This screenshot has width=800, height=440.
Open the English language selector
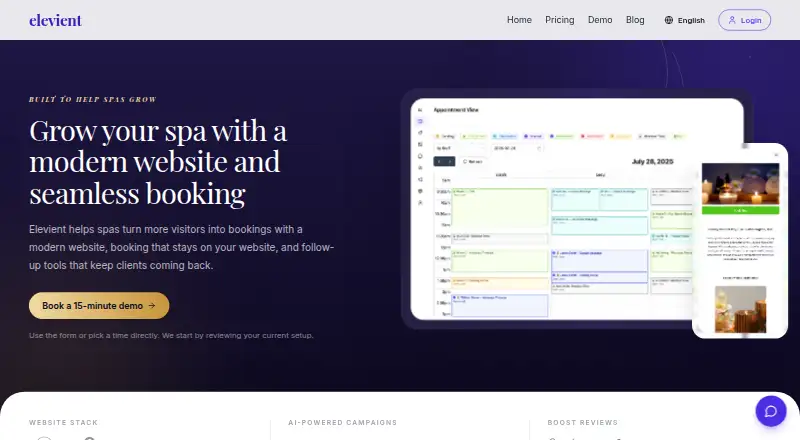coord(684,20)
